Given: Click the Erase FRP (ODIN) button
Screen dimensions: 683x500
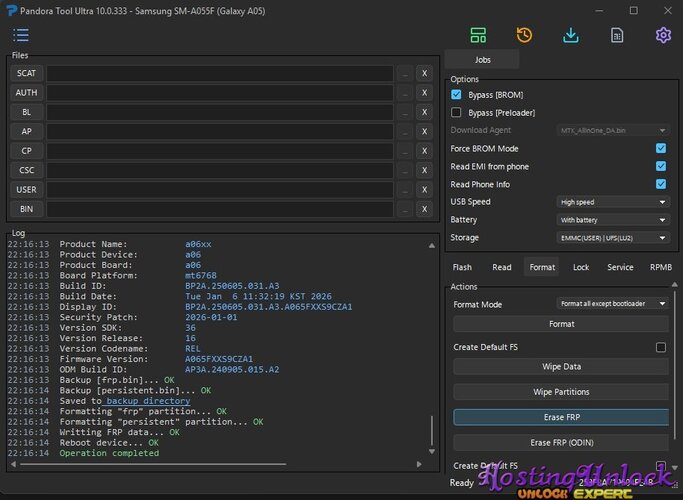Looking at the screenshot, I should [561, 443].
